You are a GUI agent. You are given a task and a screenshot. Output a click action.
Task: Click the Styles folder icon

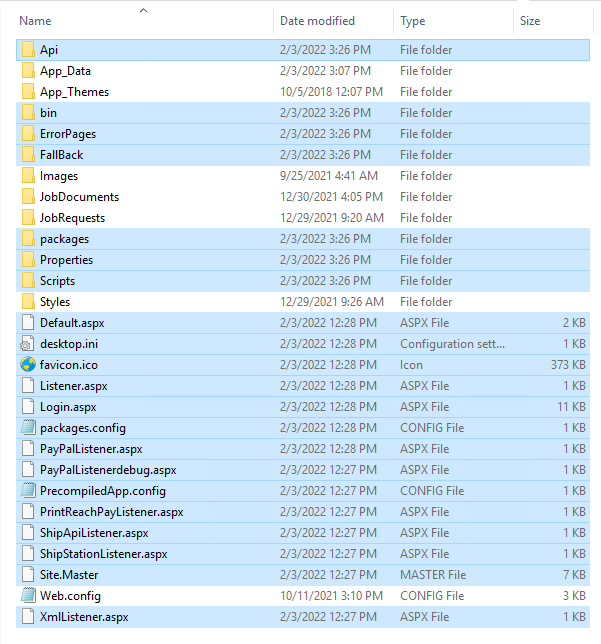pos(28,301)
